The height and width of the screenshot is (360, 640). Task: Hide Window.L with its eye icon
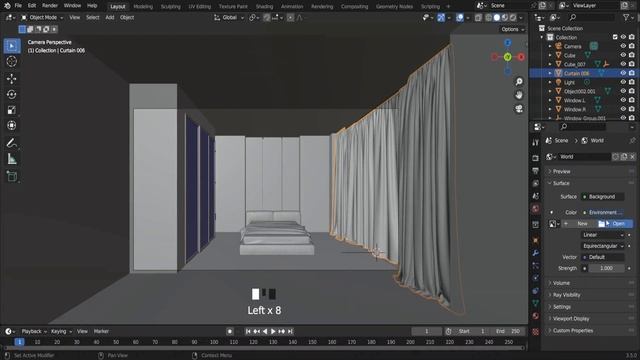623,100
